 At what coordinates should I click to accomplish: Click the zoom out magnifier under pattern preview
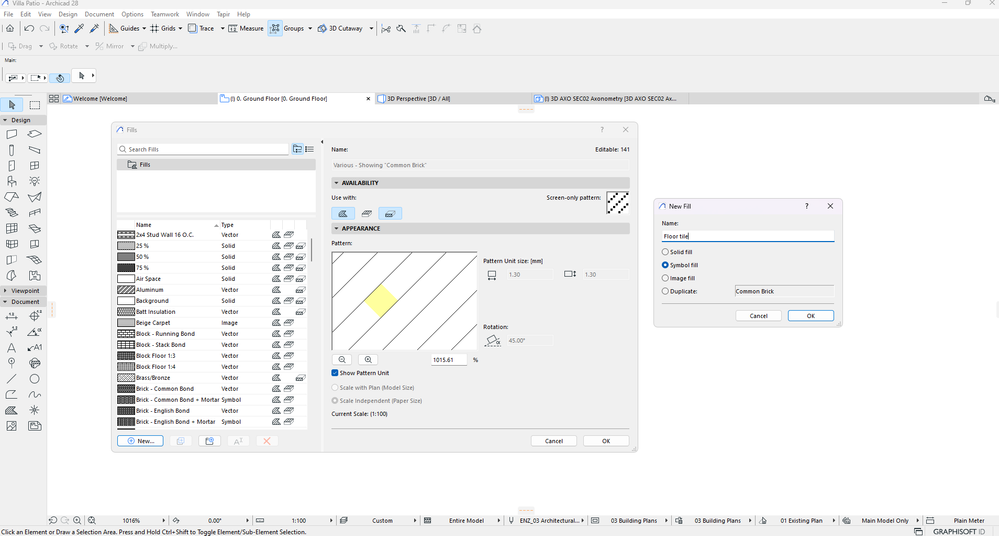(x=342, y=359)
